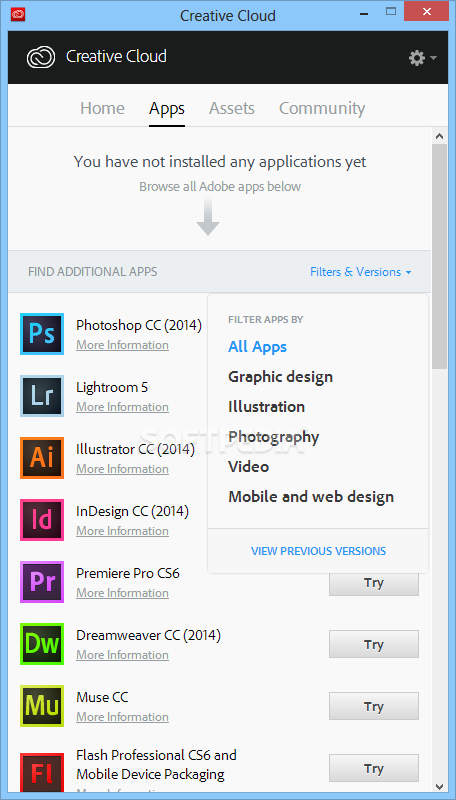
Task: Try Dreamweaver CC (2014)
Action: [374, 644]
